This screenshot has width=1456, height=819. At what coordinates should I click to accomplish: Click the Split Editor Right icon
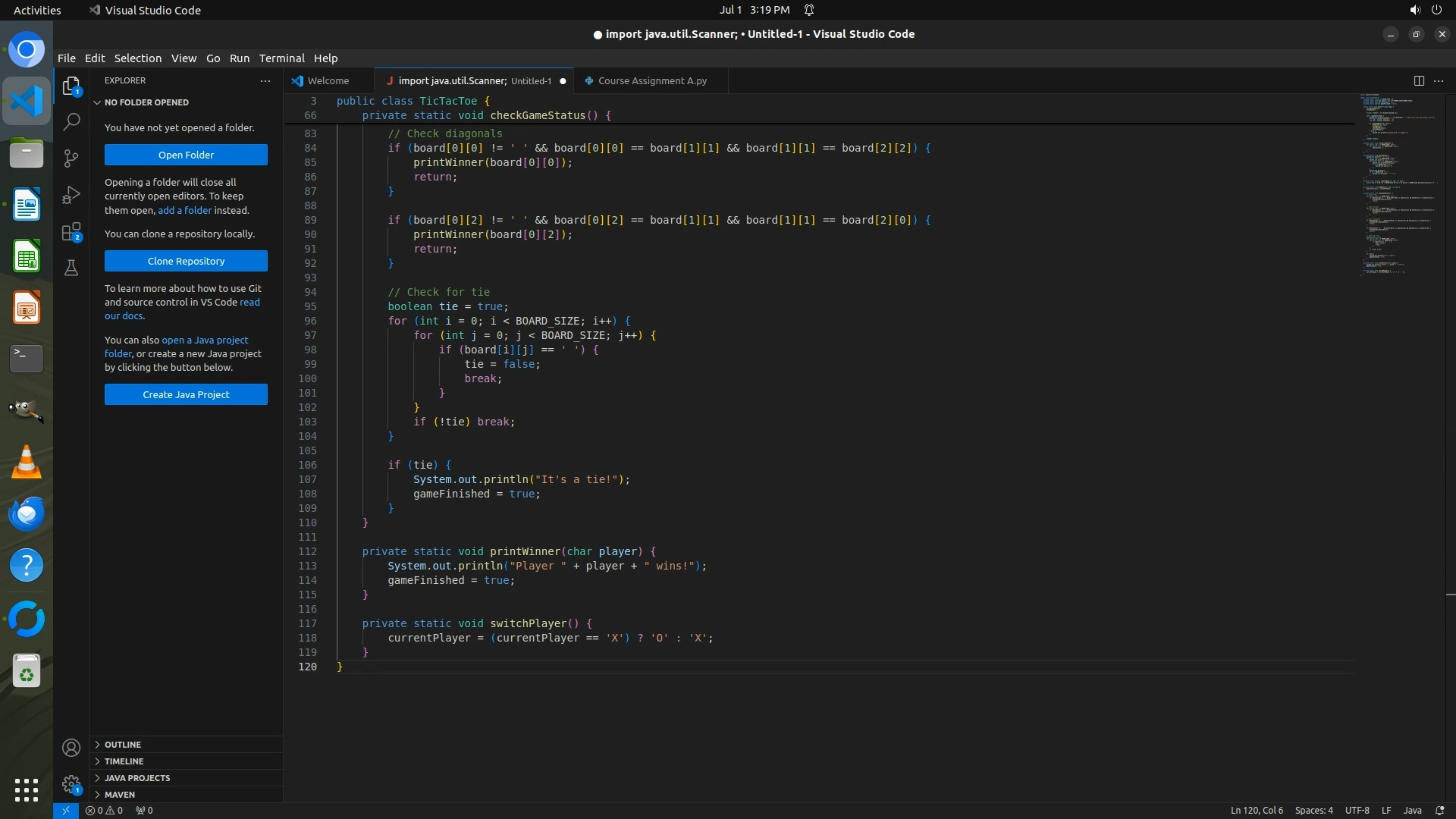(x=1419, y=80)
